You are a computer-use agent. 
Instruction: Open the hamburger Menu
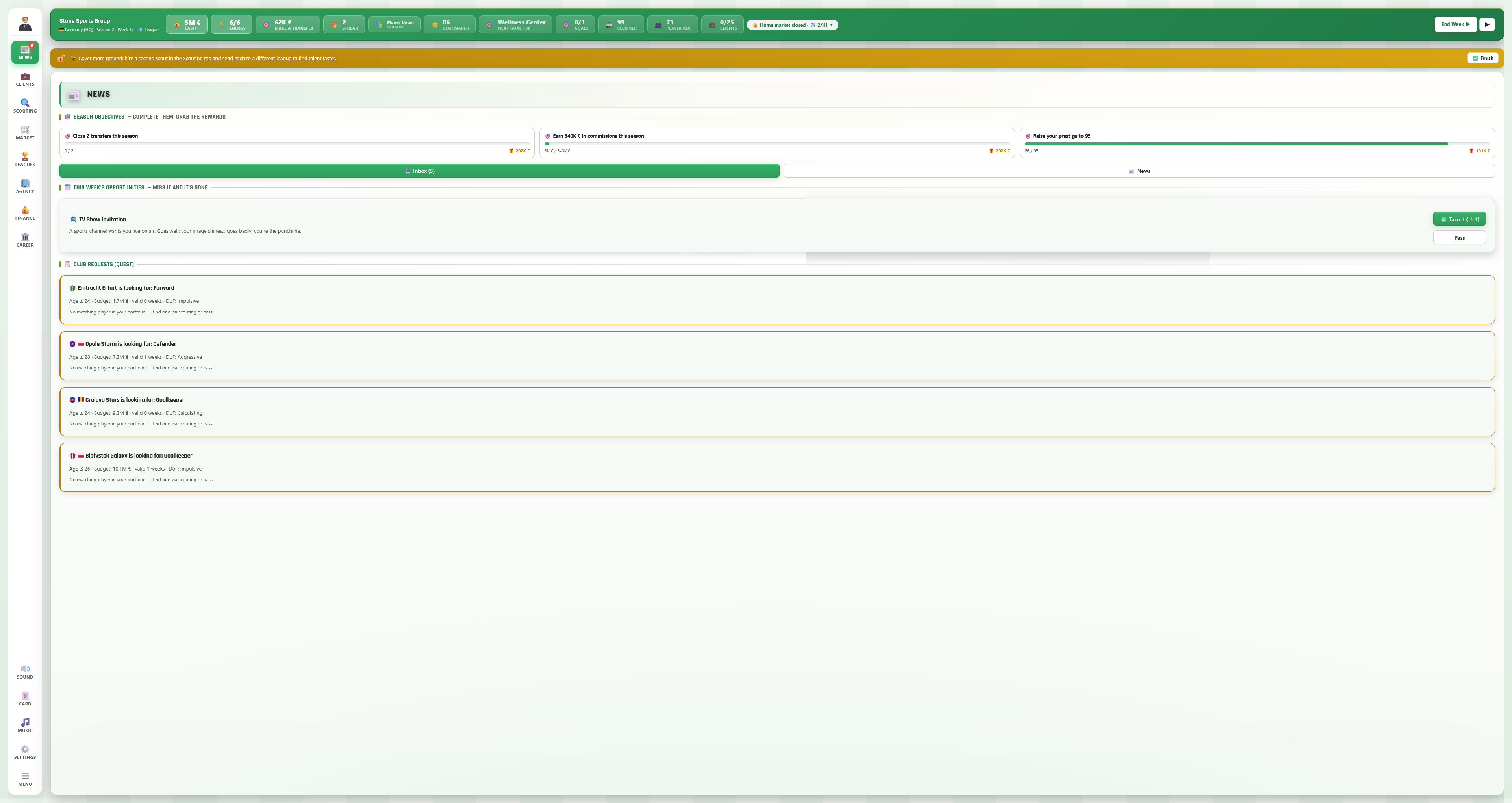pyautogui.click(x=25, y=779)
